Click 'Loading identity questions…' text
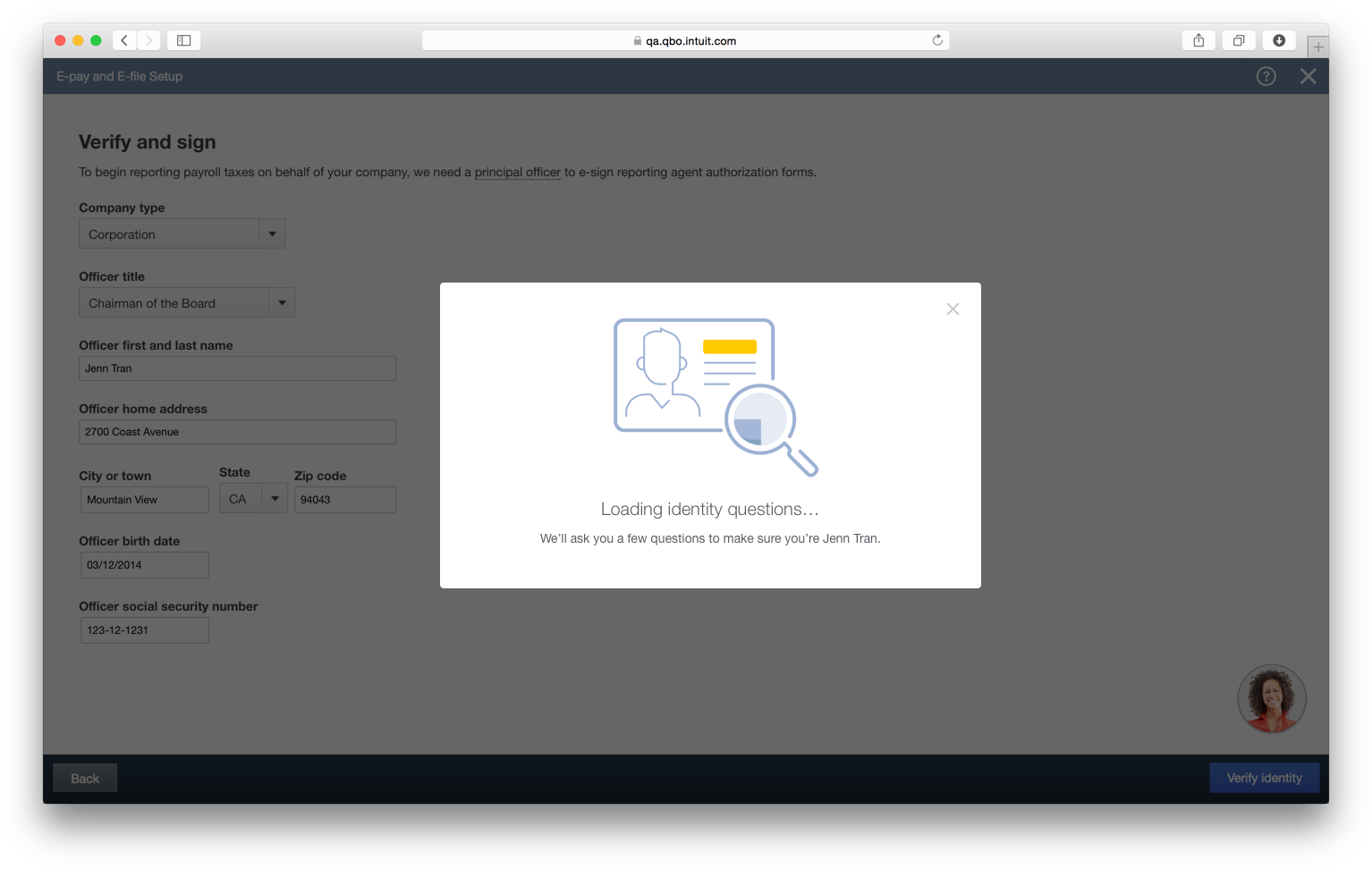 pos(710,509)
